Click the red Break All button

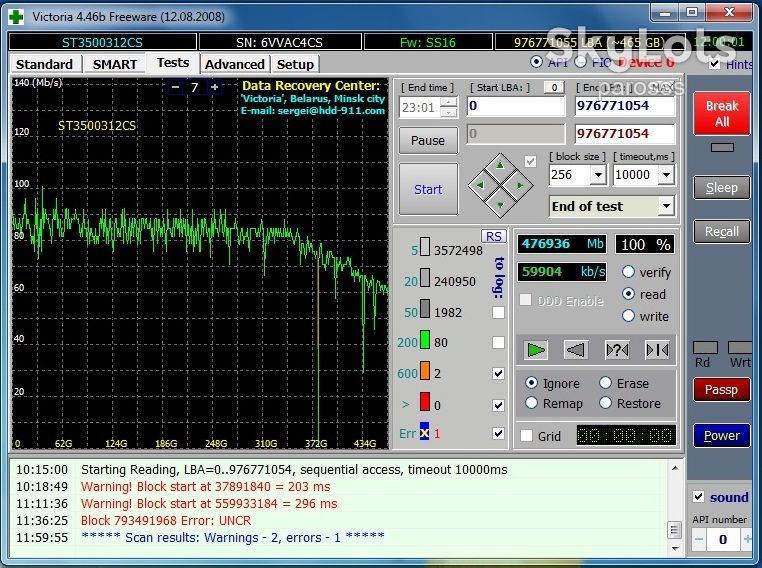722,113
